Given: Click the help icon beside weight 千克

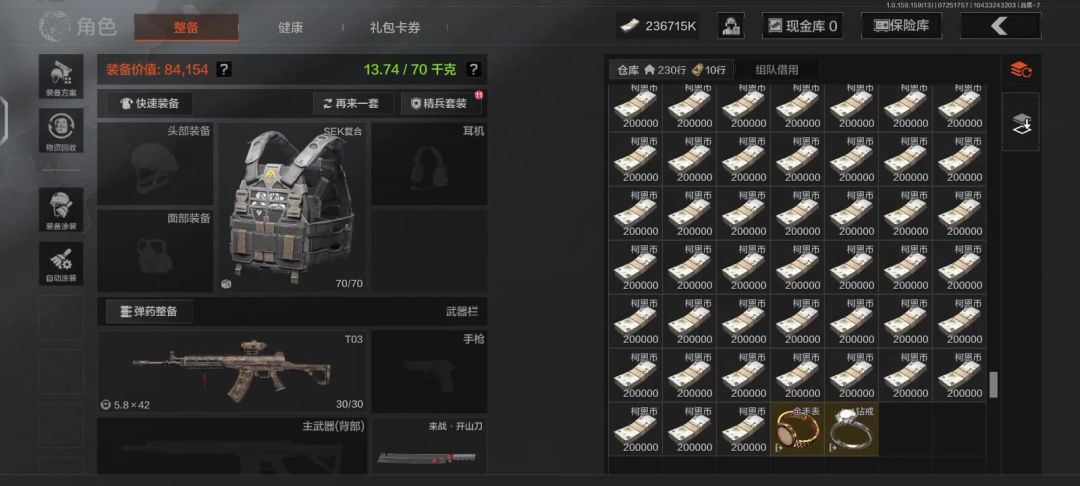Looking at the screenshot, I should coord(472,70).
